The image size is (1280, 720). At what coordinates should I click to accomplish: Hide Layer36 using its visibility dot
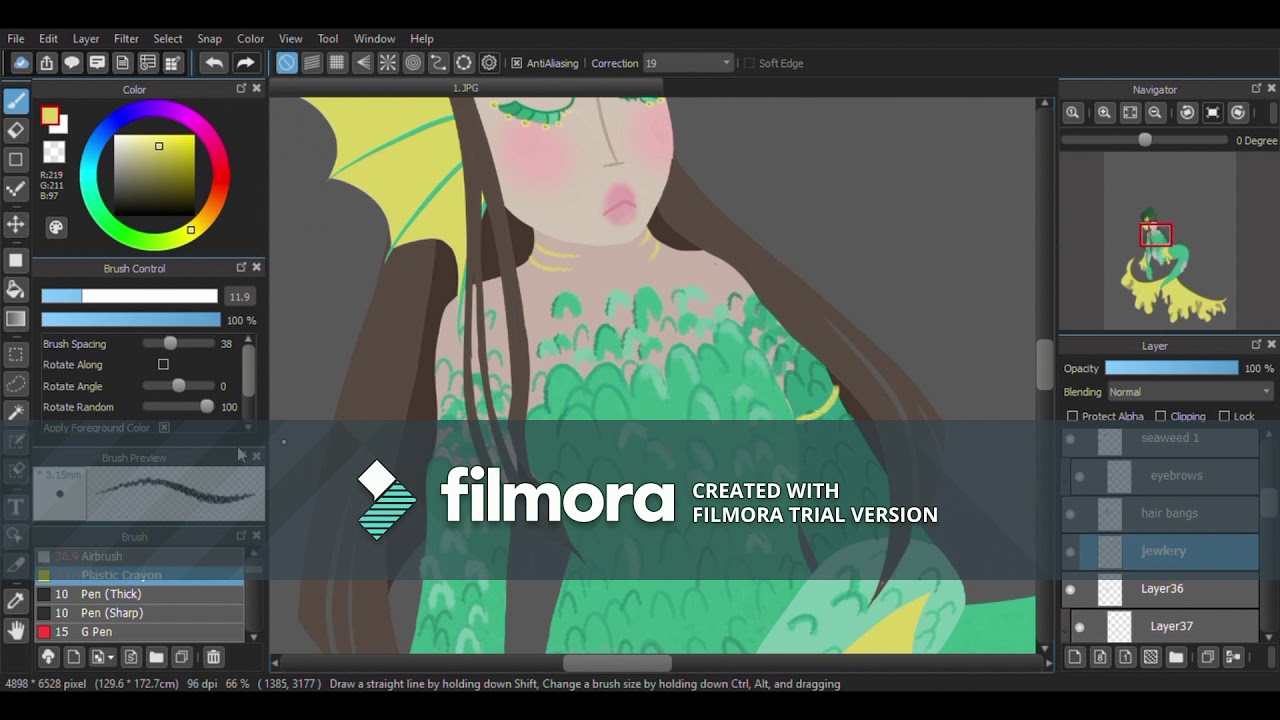click(x=1070, y=590)
